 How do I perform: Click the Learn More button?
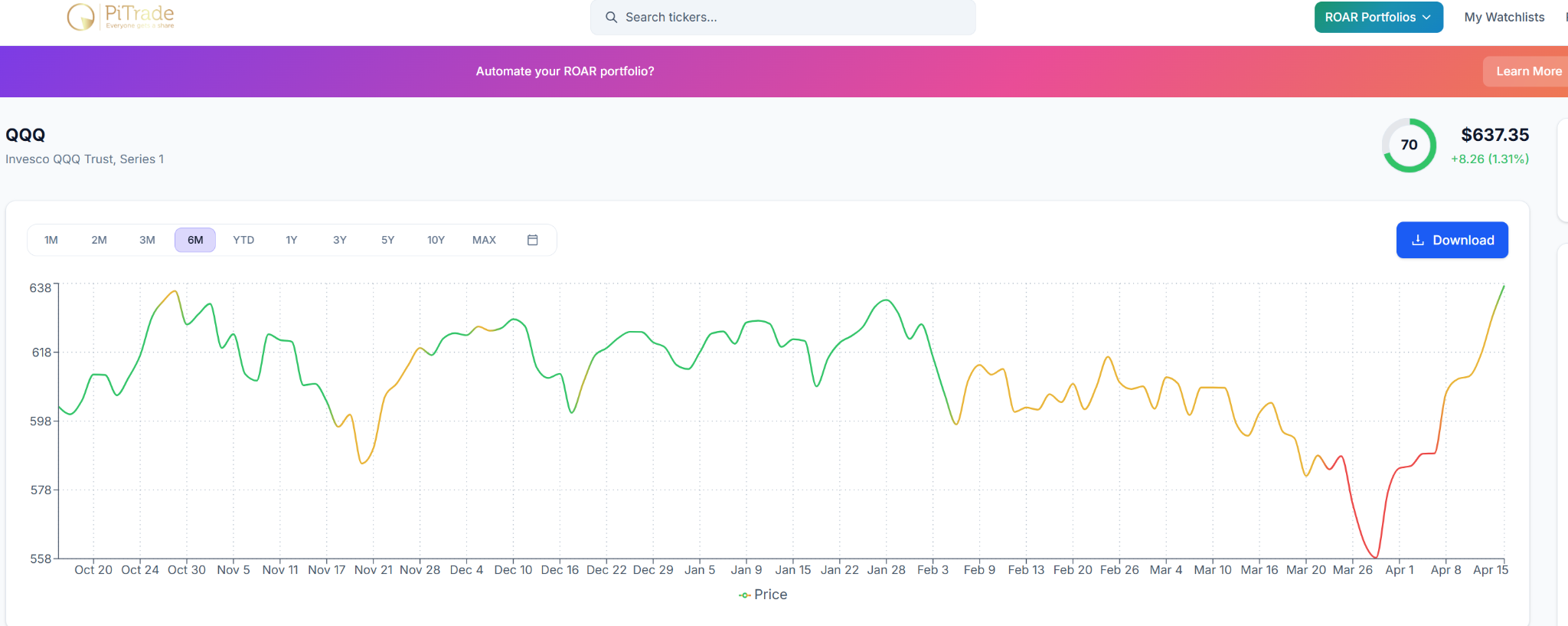[x=1528, y=71]
